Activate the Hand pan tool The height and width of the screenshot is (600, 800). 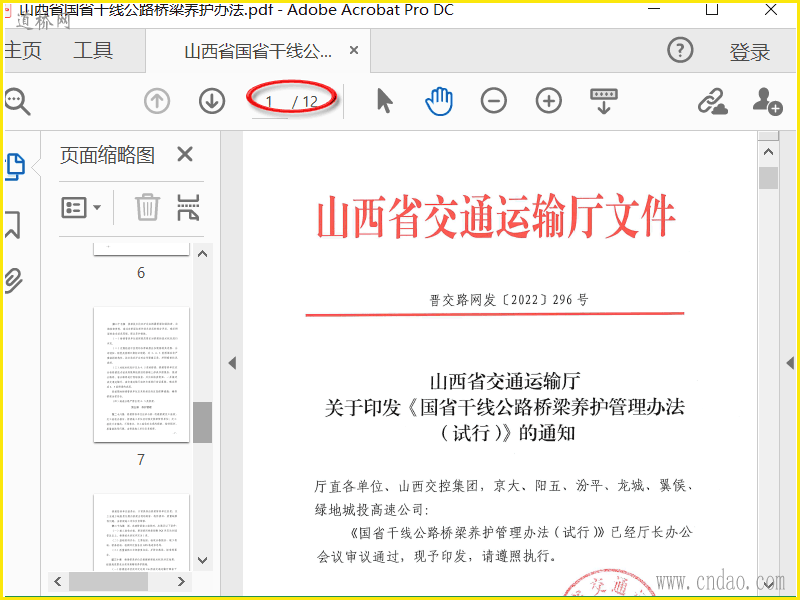coord(439,101)
